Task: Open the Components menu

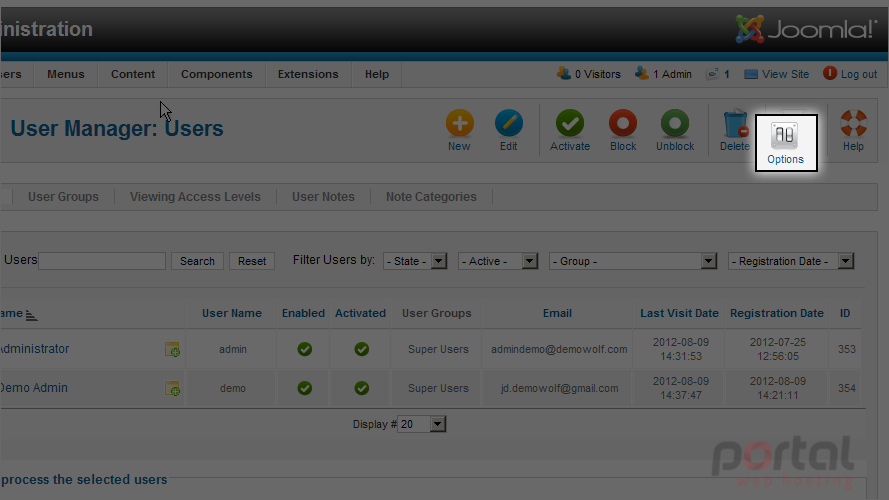Action: click(x=217, y=74)
